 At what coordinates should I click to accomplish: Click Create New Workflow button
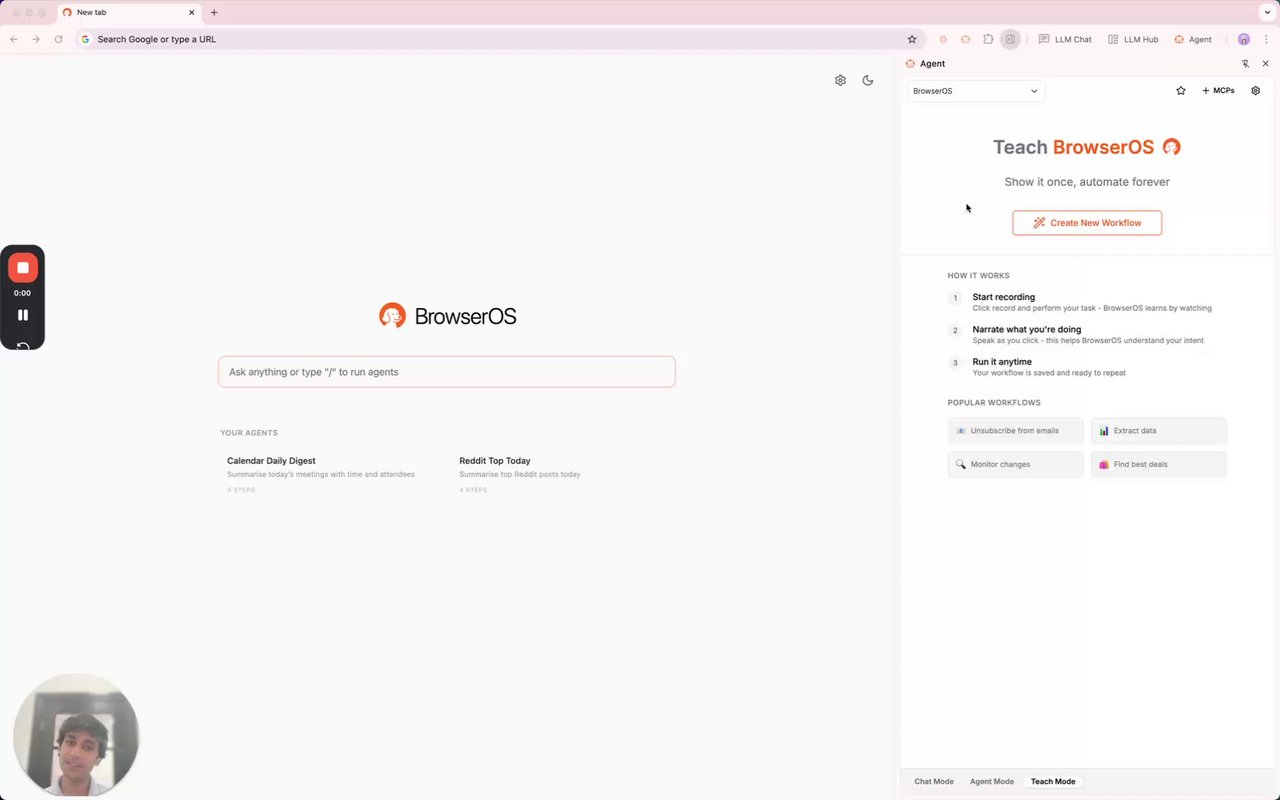(1087, 223)
